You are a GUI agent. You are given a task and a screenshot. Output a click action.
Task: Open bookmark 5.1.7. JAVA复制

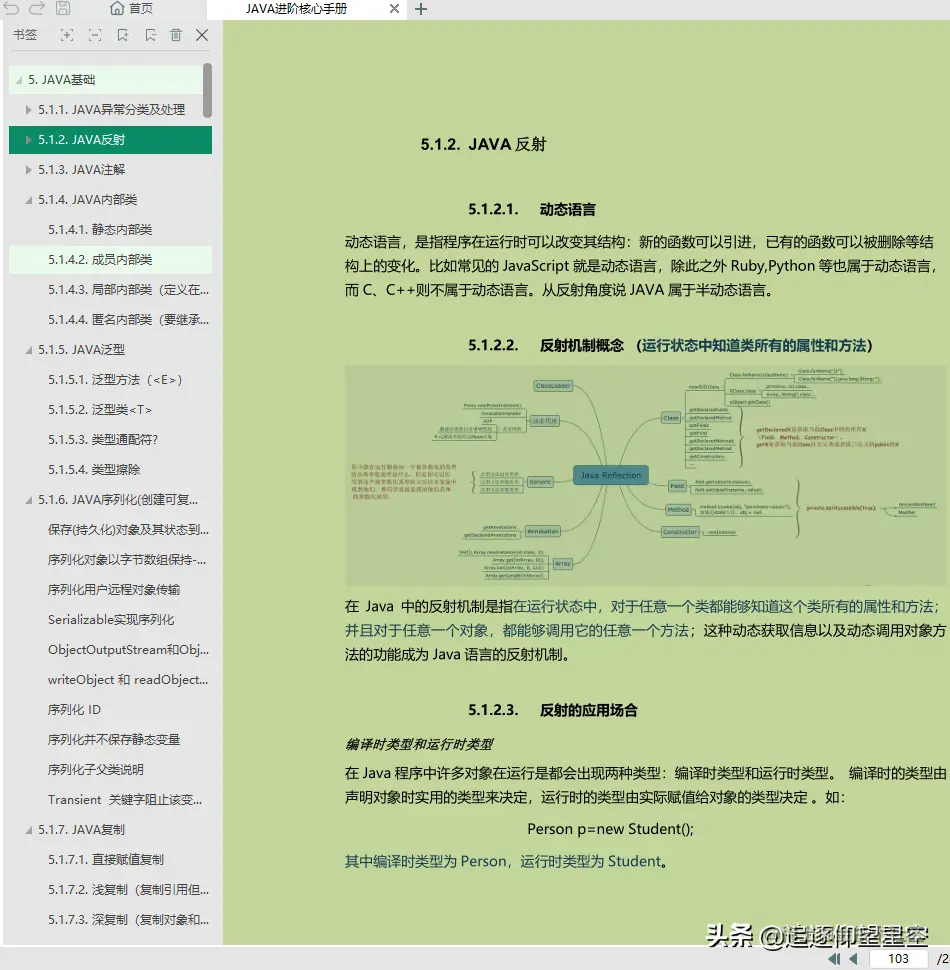coord(82,830)
